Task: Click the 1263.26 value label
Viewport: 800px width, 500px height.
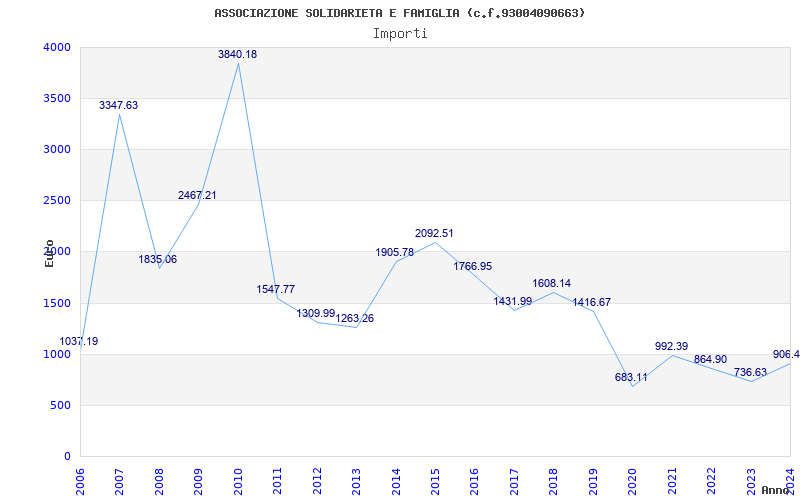Action: (x=355, y=318)
